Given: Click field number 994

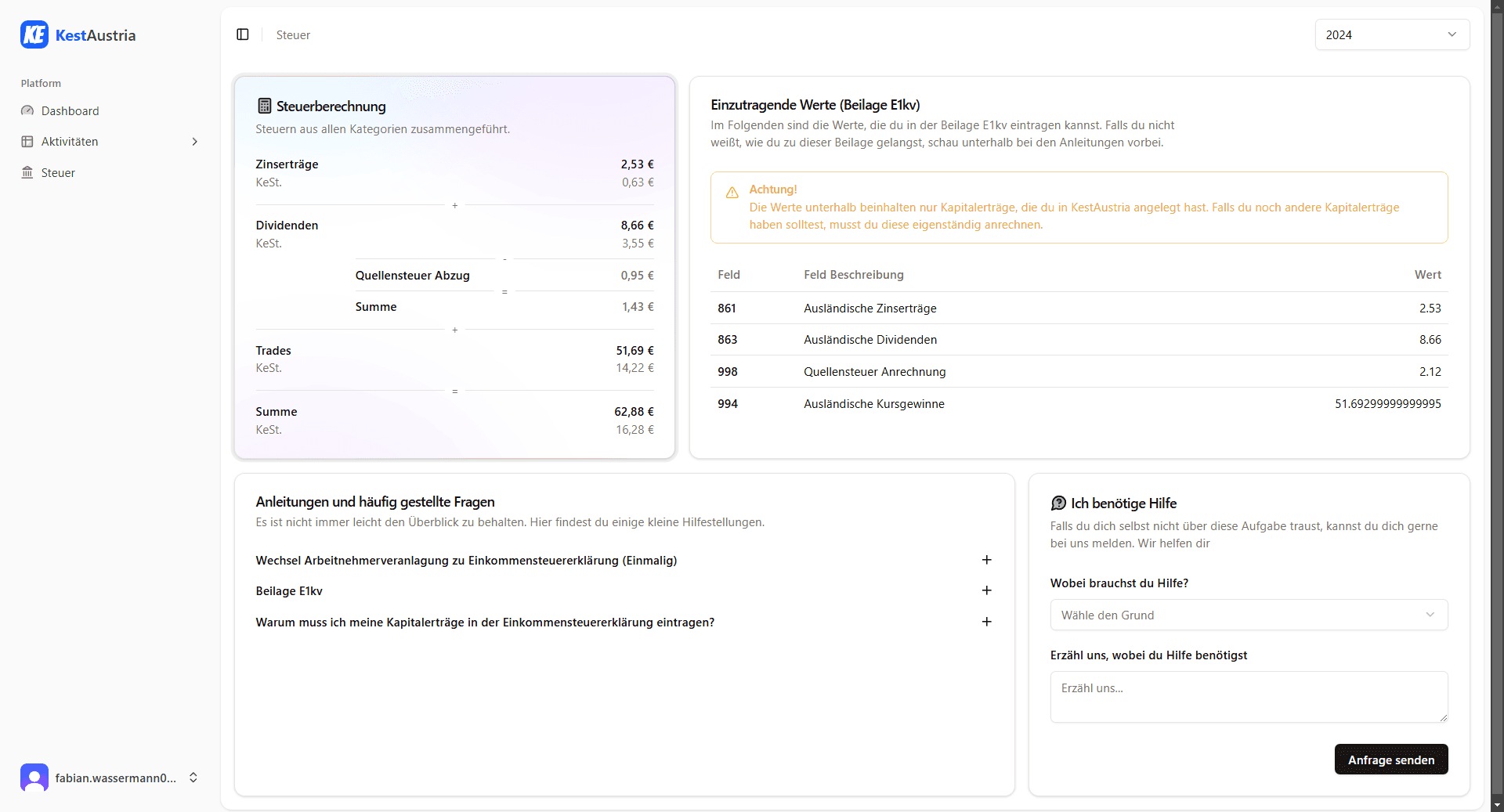Looking at the screenshot, I should [x=728, y=404].
